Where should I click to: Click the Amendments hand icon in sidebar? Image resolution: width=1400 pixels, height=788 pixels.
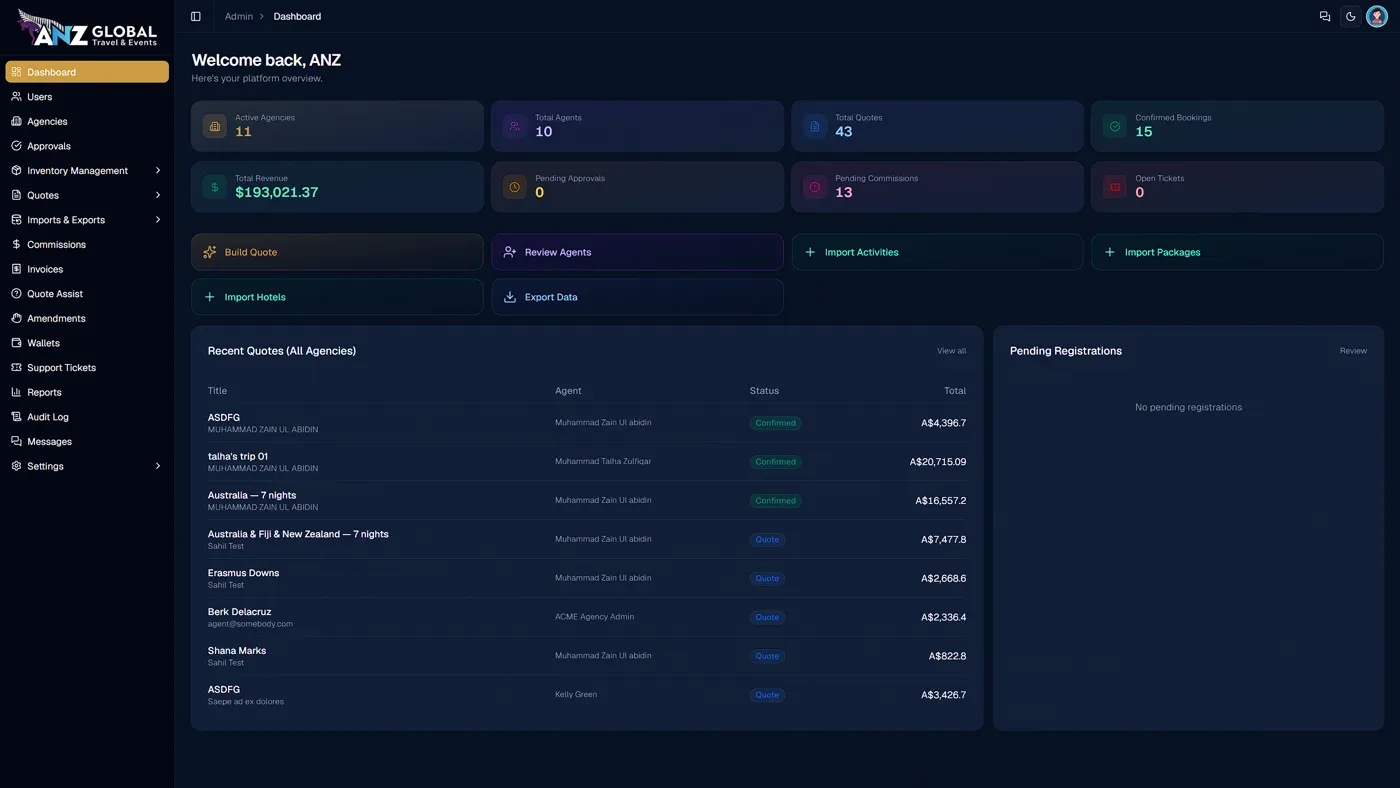pos(16,318)
